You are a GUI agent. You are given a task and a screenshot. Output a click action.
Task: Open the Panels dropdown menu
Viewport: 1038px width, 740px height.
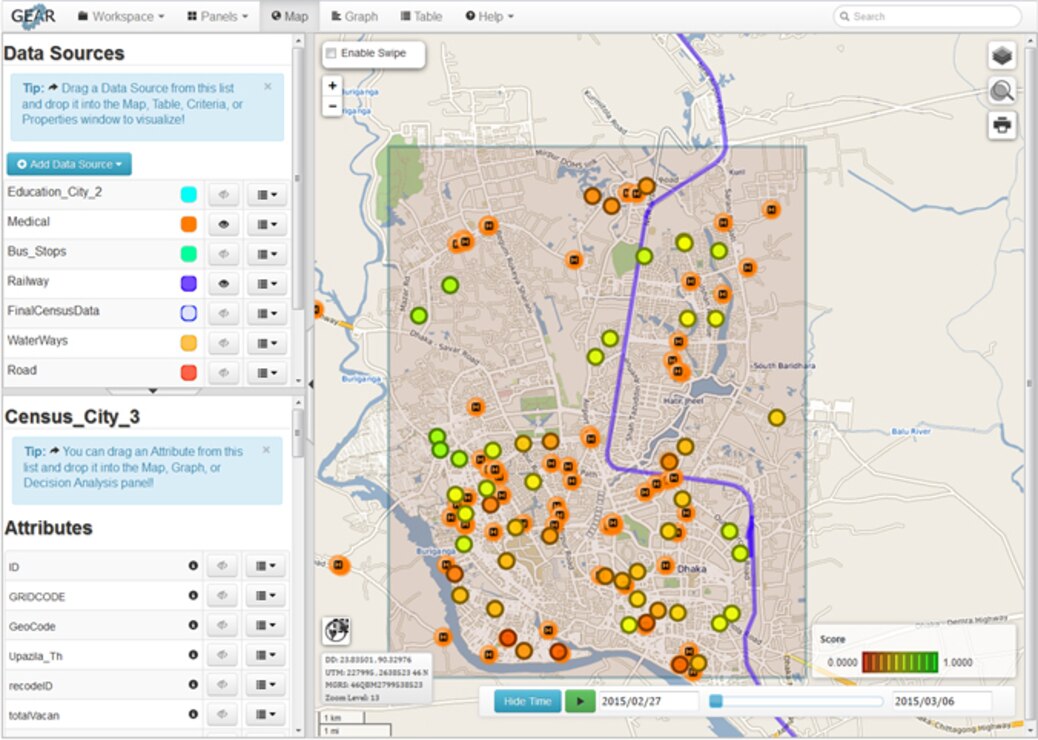[x=216, y=16]
